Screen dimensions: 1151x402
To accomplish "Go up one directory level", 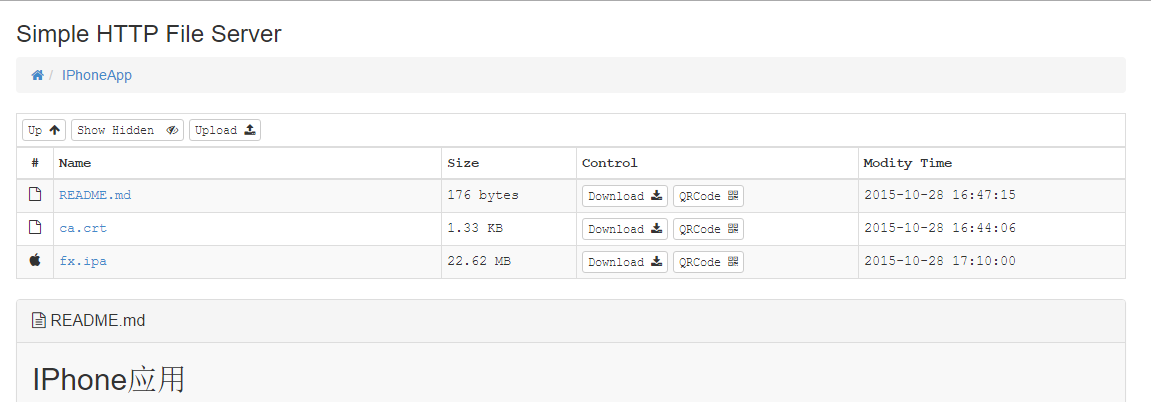I will point(44,130).
